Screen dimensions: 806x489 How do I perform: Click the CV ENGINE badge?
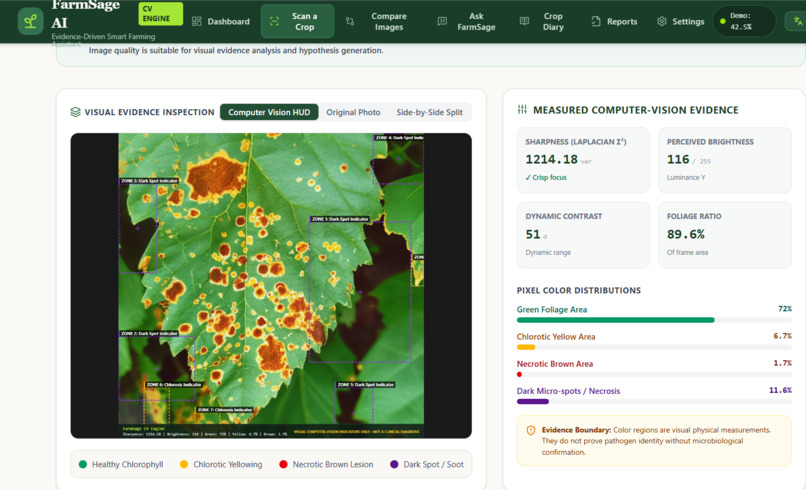tap(160, 14)
